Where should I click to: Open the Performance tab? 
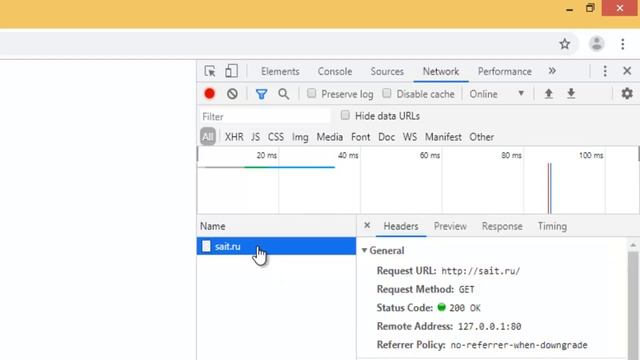click(504, 71)
